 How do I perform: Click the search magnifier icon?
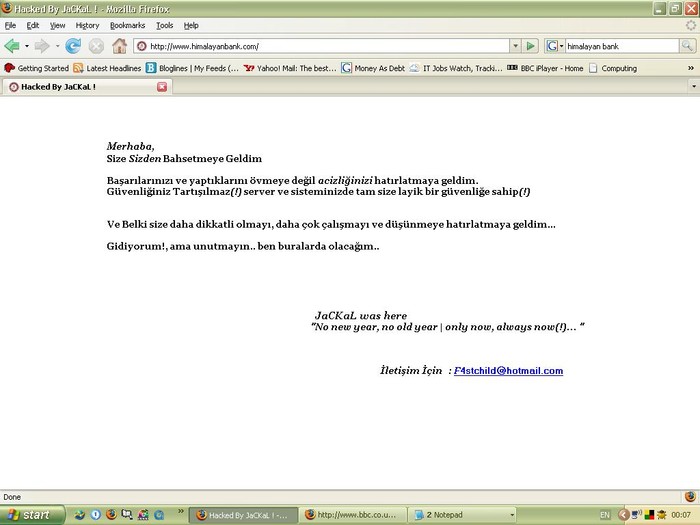tap(688, 46)
